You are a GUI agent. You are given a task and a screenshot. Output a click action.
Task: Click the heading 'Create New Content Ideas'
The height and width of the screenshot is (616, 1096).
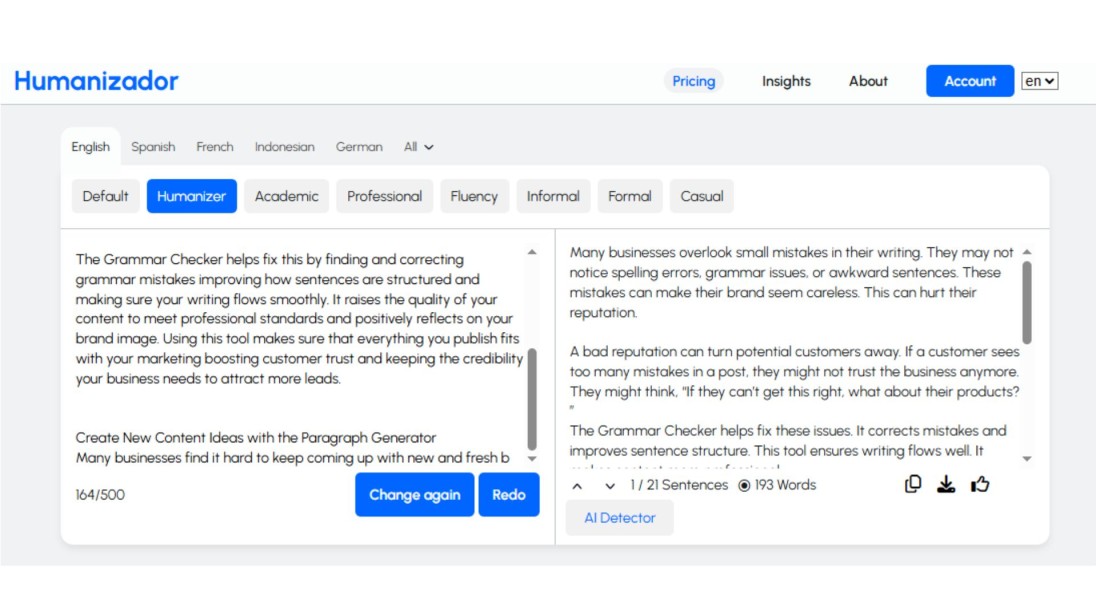pyautogui.click(x=256, y=438)
